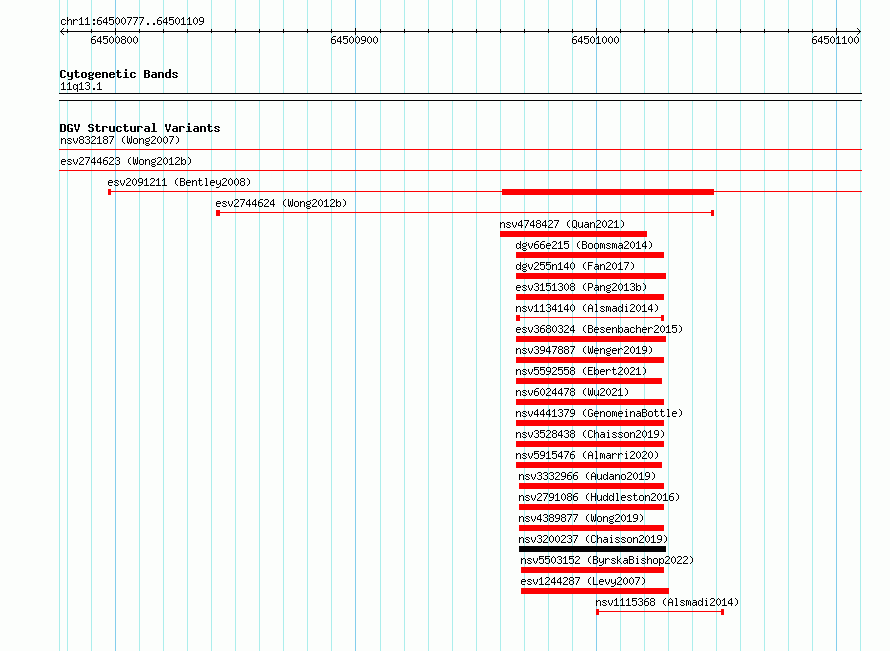This screenshot has width=890, height=651.
Task: Click the black nsv3200237 variant bar
Action: (x=592, y=549)
